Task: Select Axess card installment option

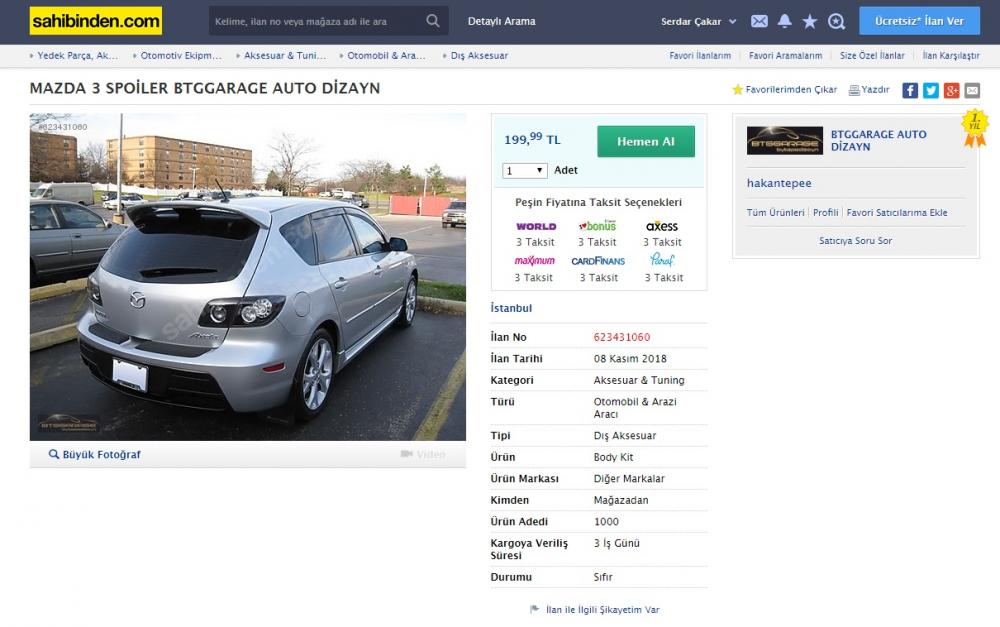Action: point(662,226)
